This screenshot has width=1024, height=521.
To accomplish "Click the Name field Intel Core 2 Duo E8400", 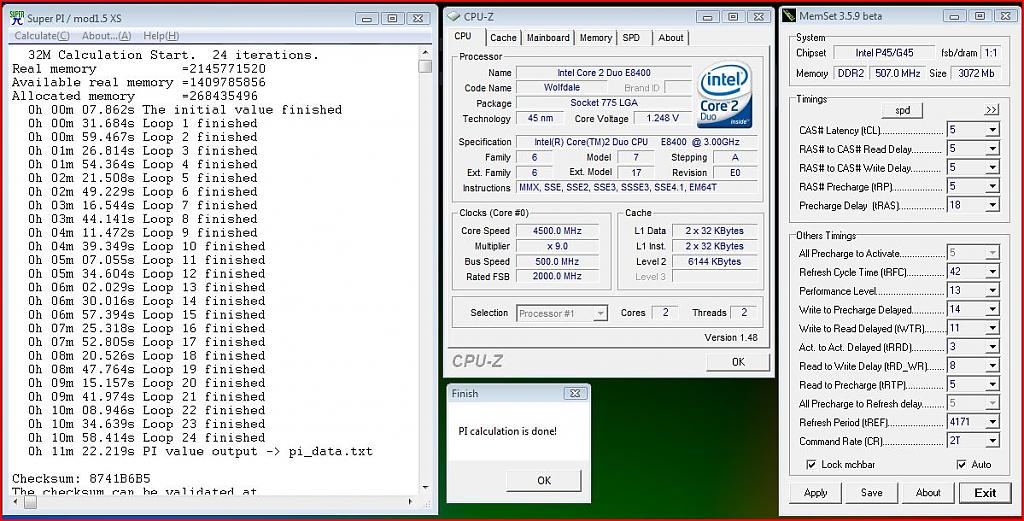I will pos(603,72).
